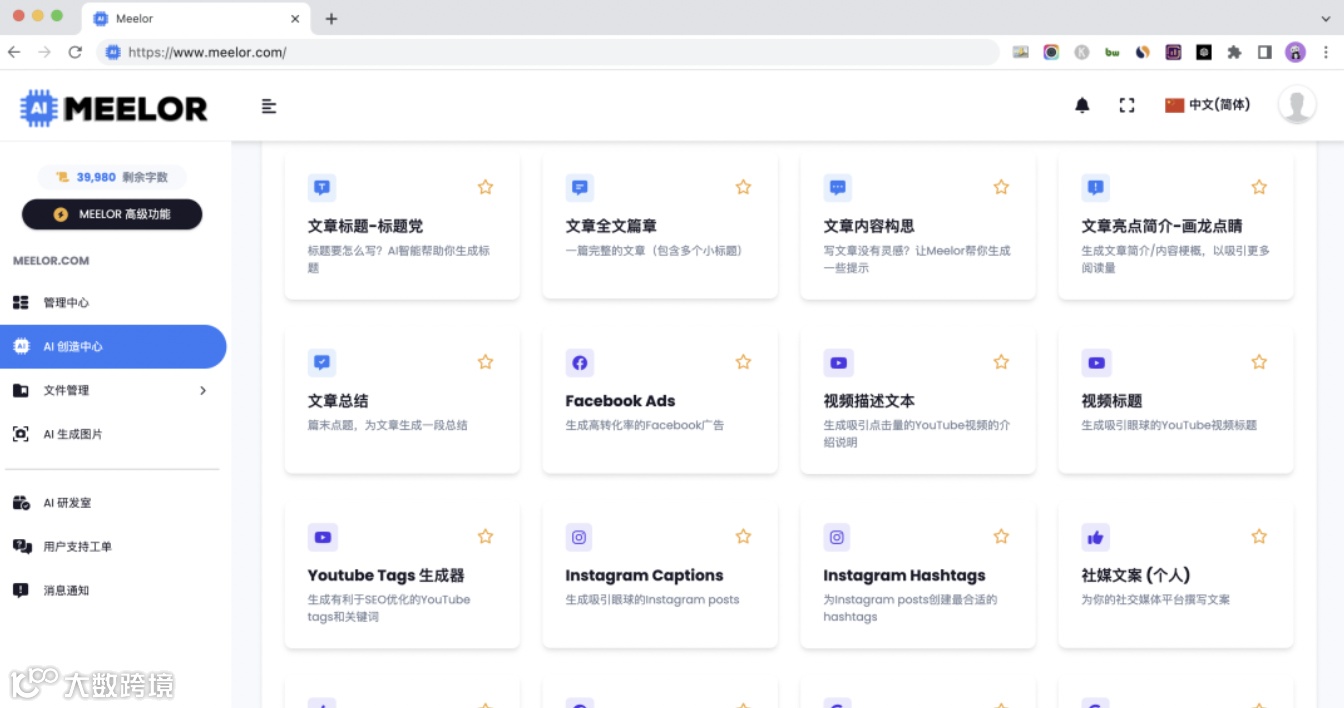Open the notifications bell
This screenshot has height=708, width=1344.
pos(1082,105)
